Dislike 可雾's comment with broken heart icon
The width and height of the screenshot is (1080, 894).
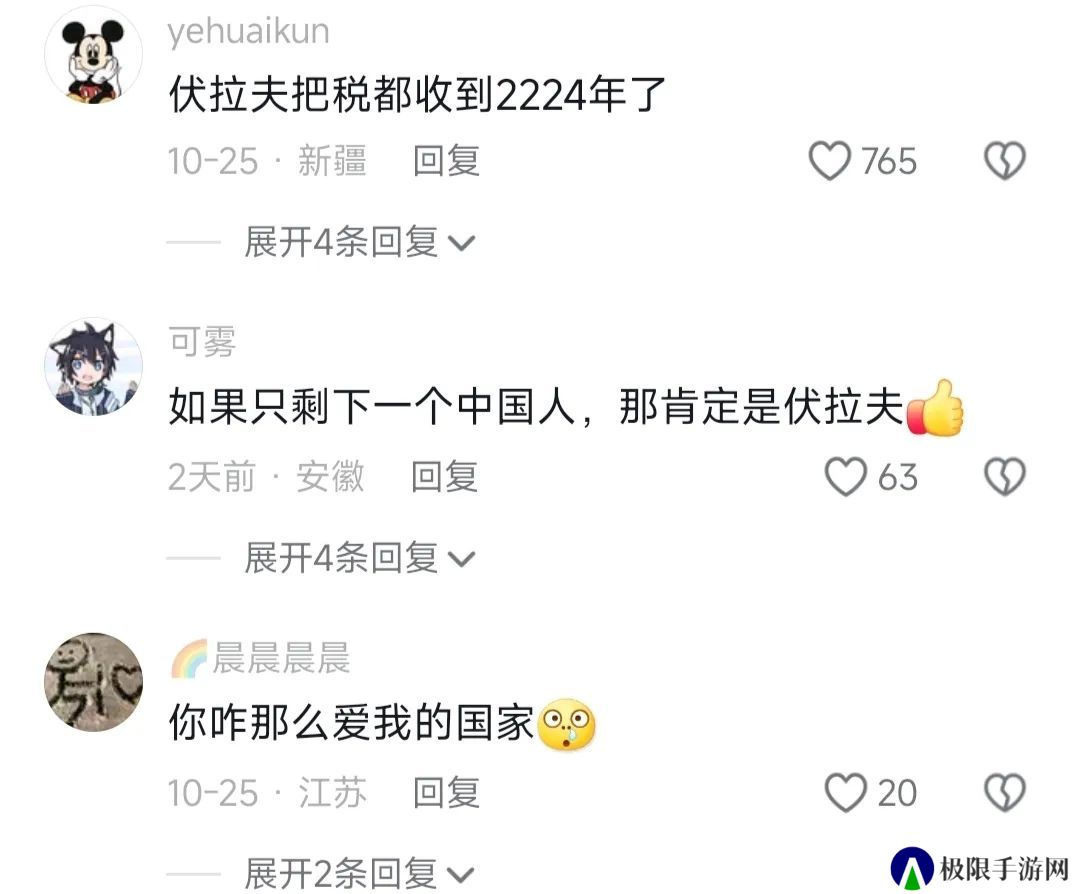[x=1005, y=477]
